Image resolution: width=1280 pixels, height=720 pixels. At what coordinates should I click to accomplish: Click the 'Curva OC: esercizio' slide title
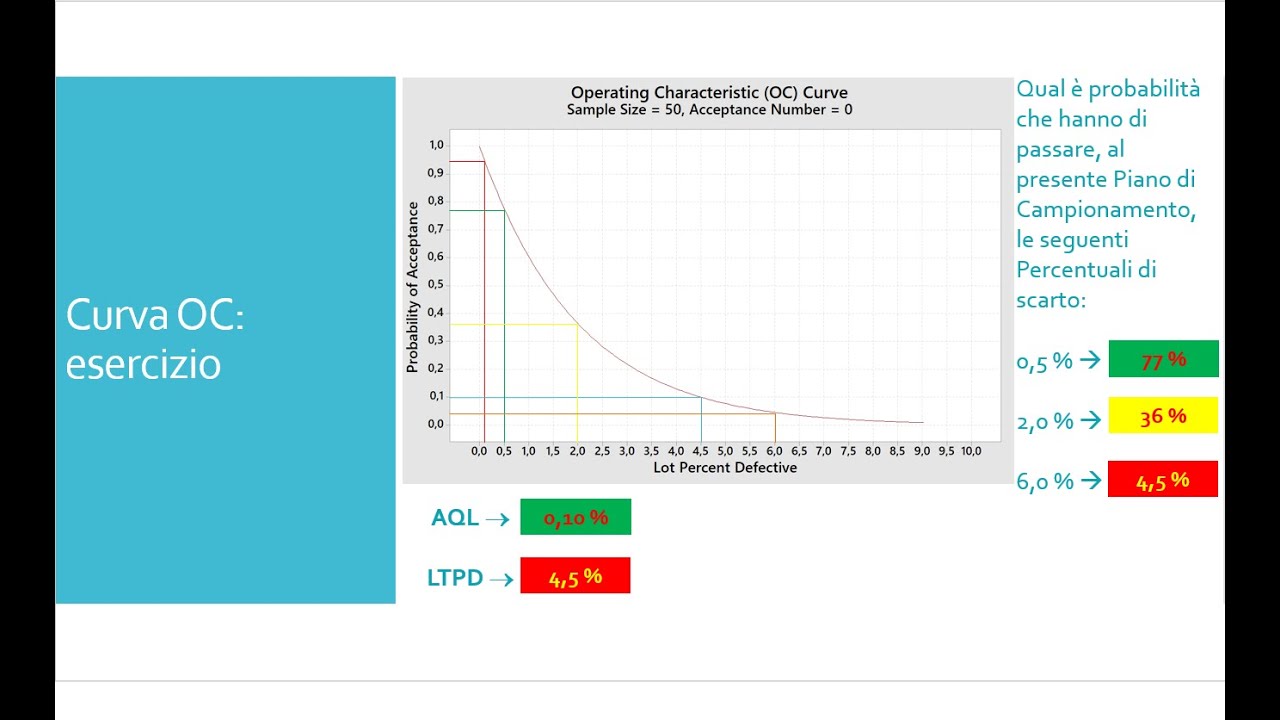156,340
